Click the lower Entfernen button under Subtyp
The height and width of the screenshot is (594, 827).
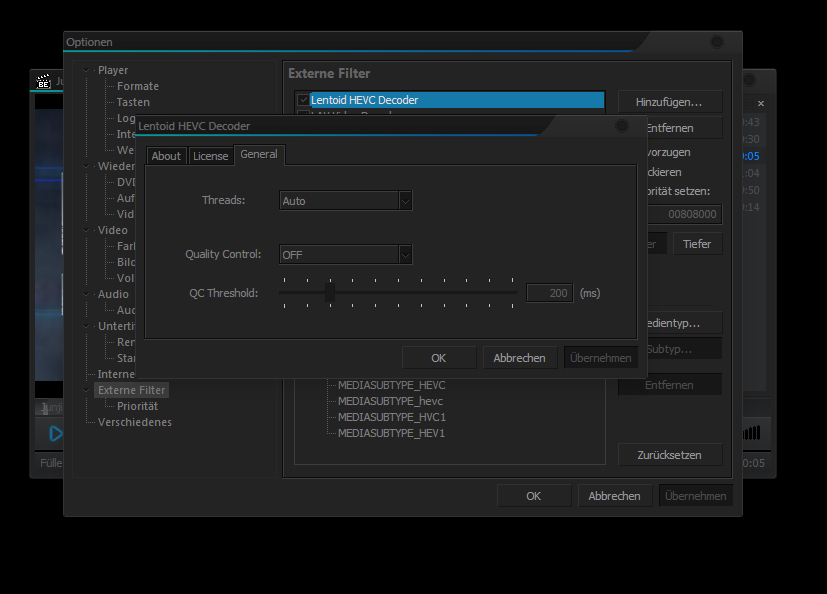pyautogui.click(x=669, y=385)
